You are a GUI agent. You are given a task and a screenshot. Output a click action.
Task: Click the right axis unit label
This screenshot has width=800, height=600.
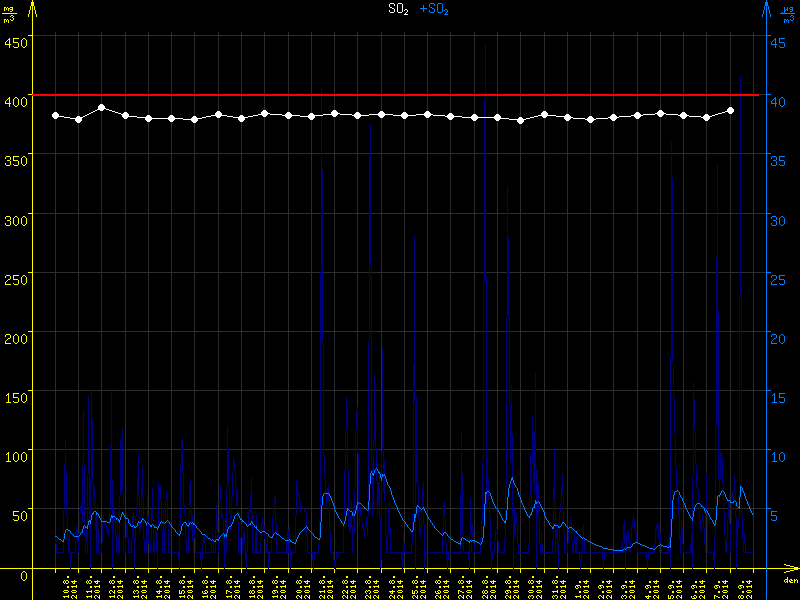tap(788, 14)
